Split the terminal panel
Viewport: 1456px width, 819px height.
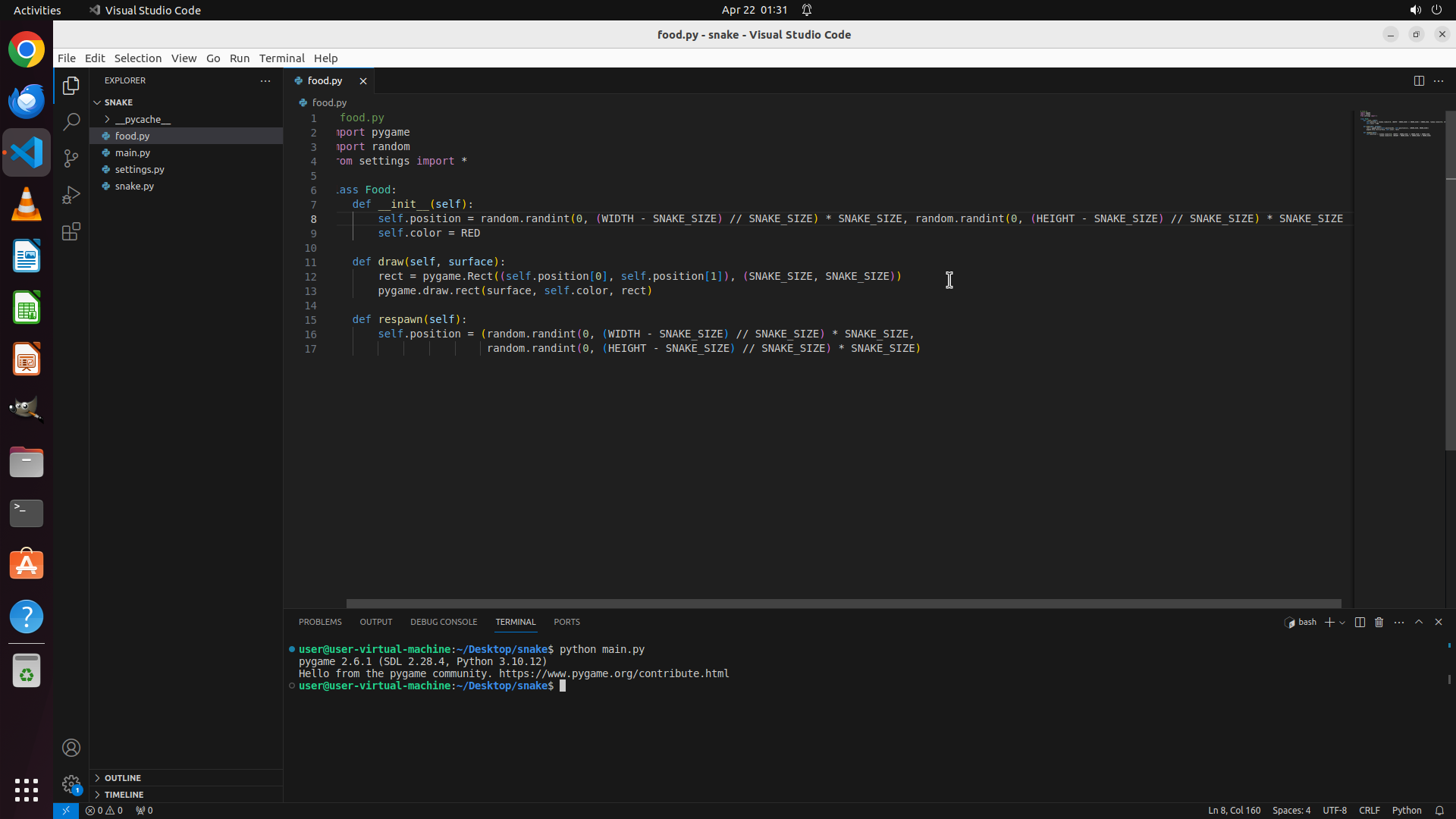(x=1360, y=622)
